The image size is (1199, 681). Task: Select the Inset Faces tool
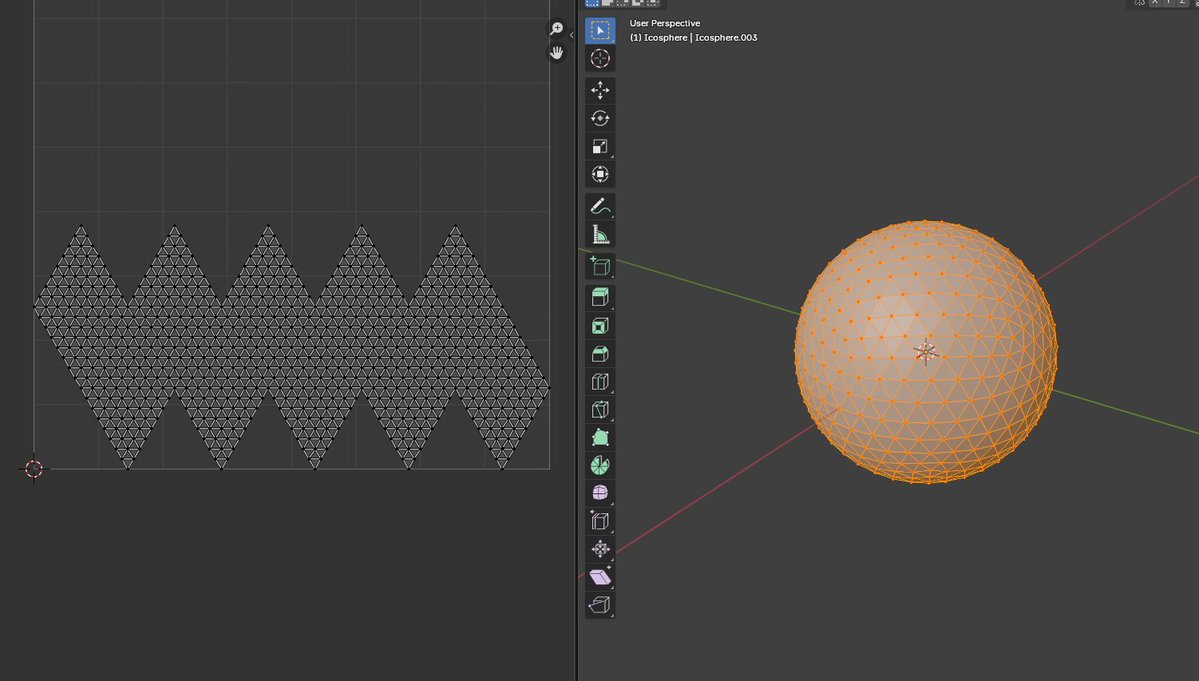pos(600,326)
